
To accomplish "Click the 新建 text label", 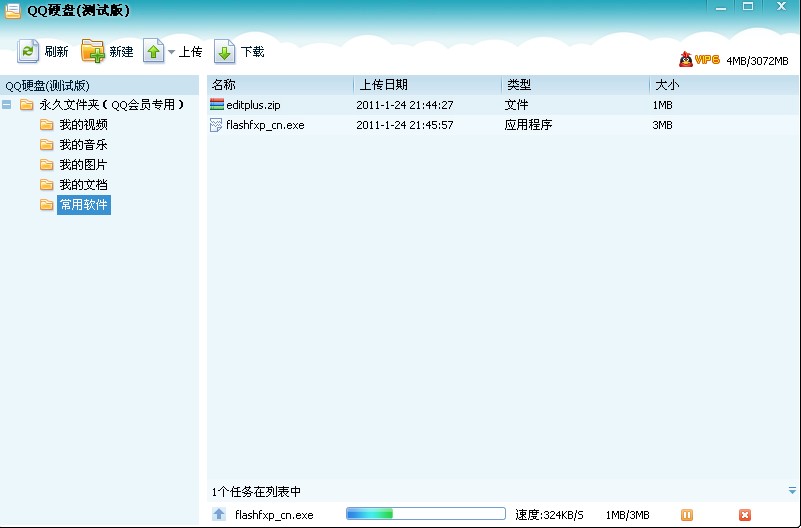I will tap(121, 52).
